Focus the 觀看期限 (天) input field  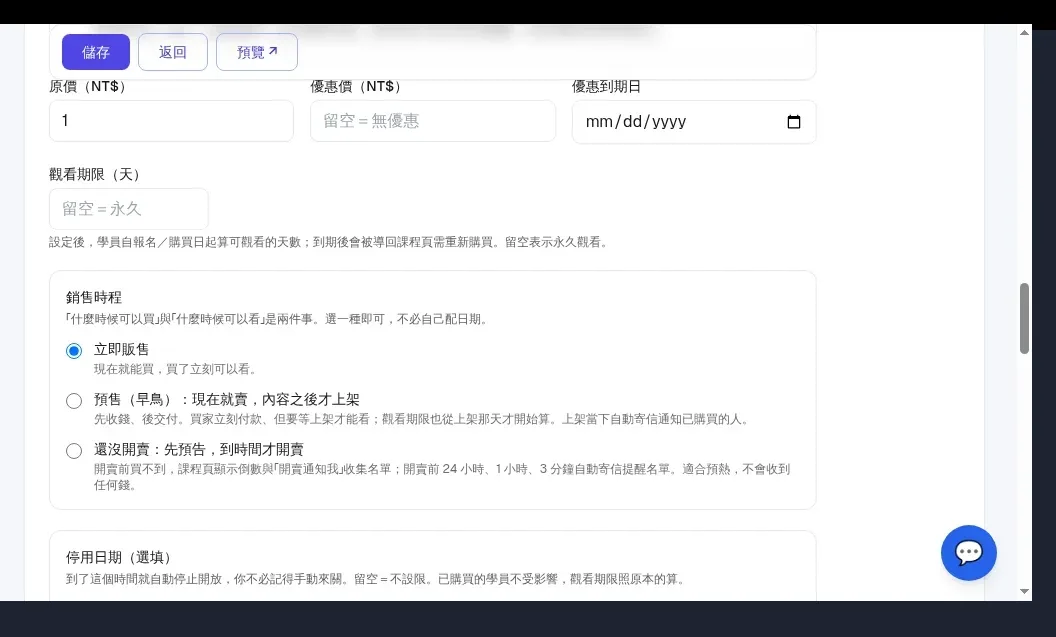pyautogui.click(x=129, y=209)
